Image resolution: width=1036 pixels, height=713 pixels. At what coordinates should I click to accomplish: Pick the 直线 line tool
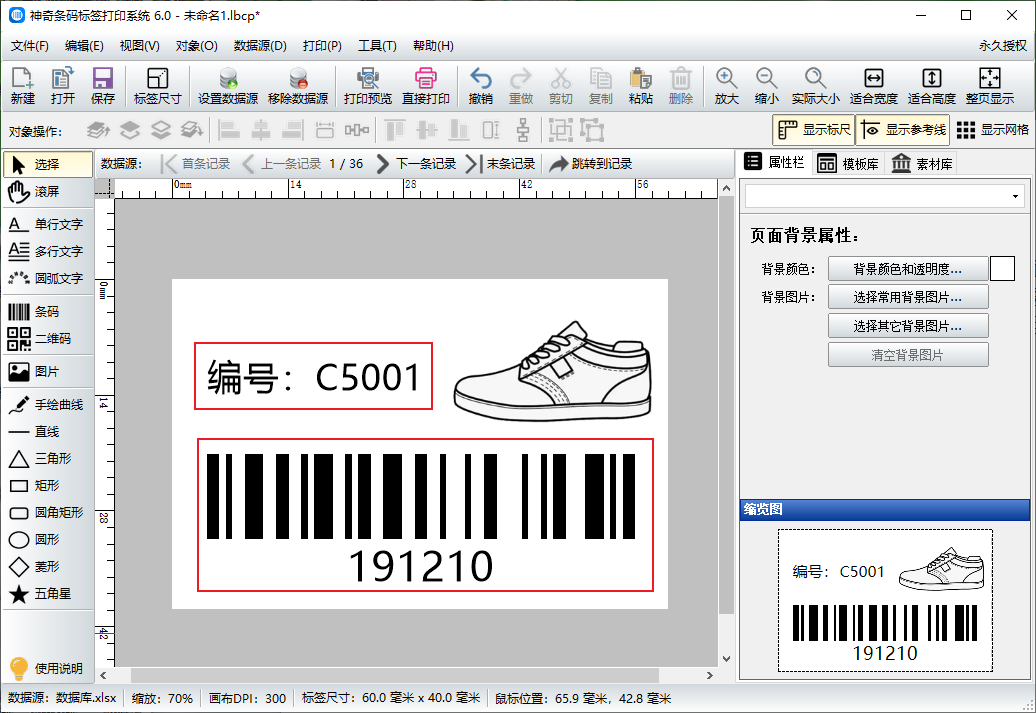pos(48,432)
